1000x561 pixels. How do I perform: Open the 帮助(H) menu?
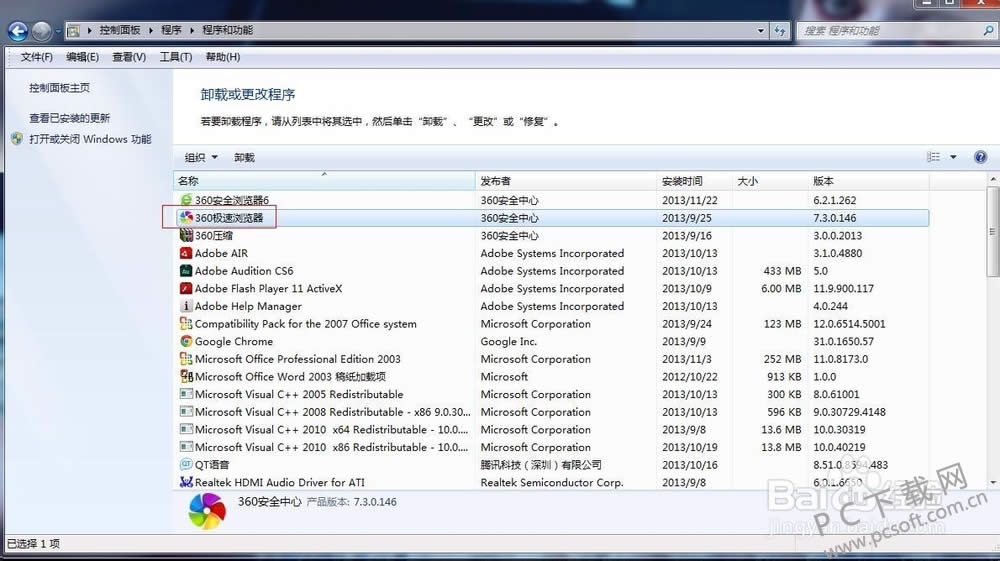[x=223, y=57]
